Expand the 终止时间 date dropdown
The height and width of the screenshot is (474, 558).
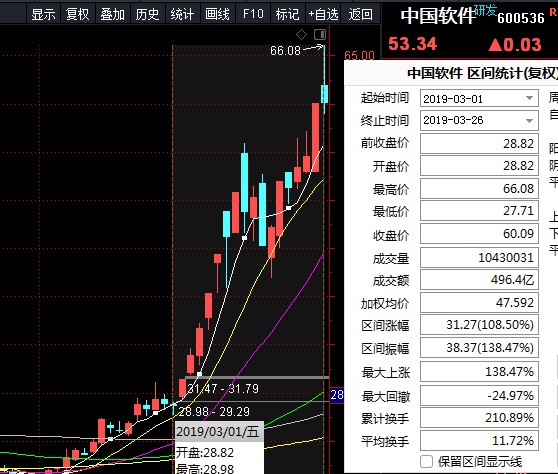(530, 120)
